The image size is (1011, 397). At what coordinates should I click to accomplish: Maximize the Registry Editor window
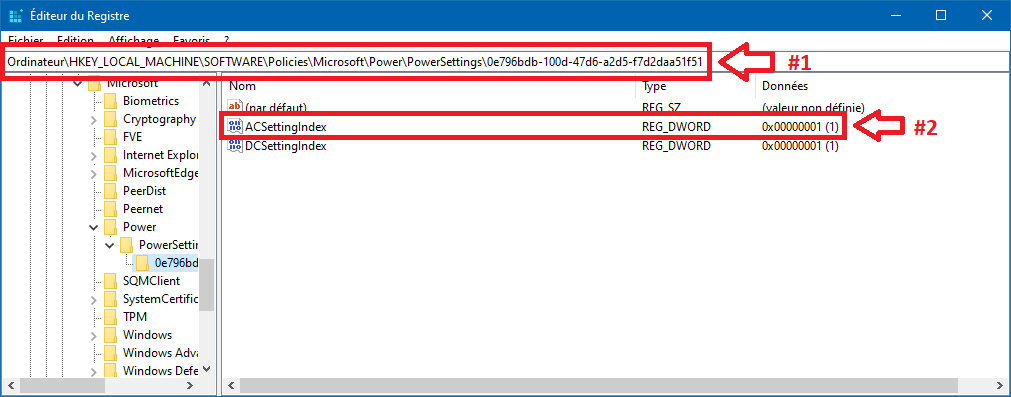(x=941, y=15)
